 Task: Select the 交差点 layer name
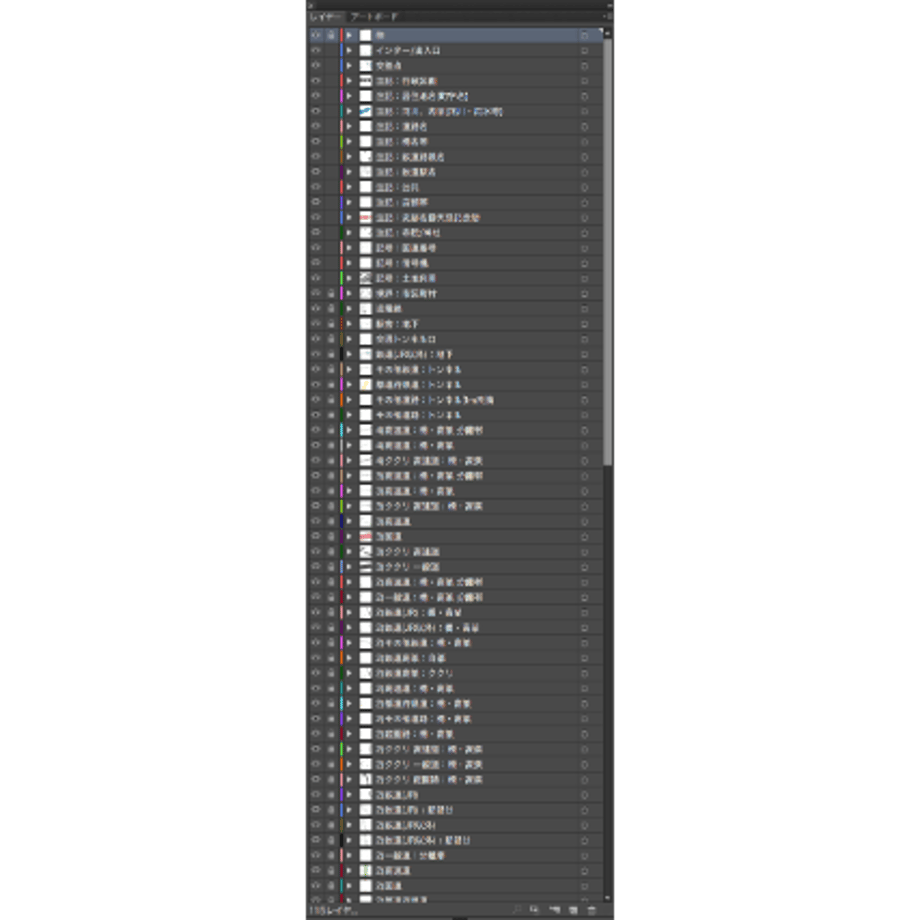click(x=388, y=66)
